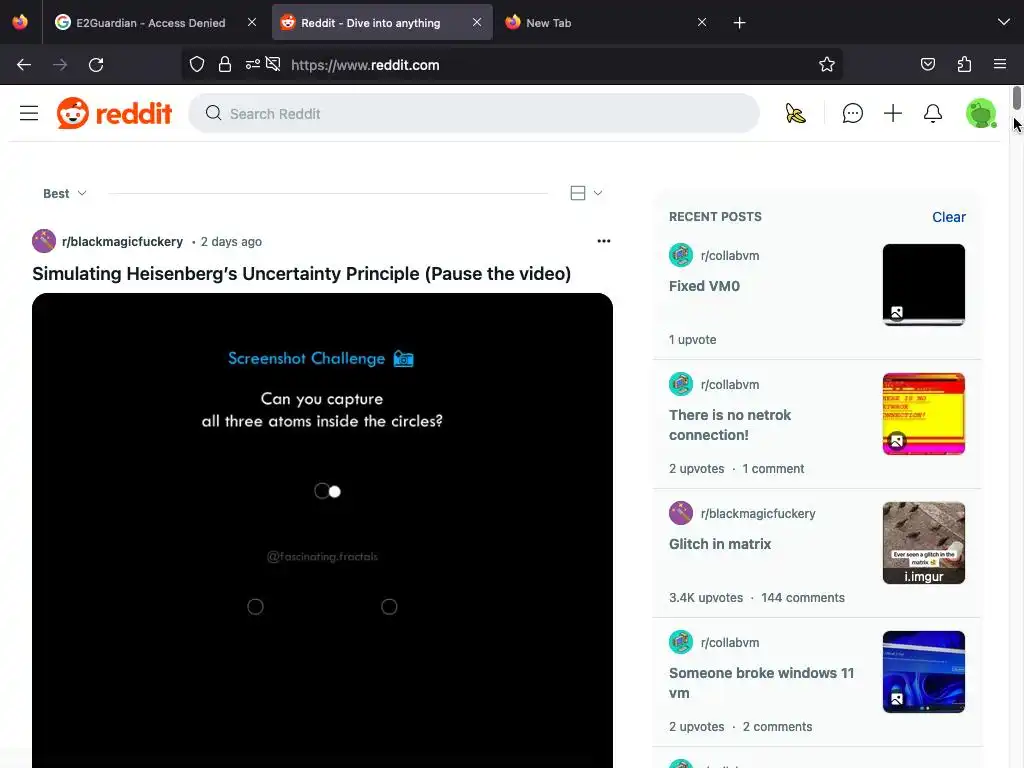Open the Firefox application menu
This screenshot has height=768, width=1024.
tap(1000, 64)
